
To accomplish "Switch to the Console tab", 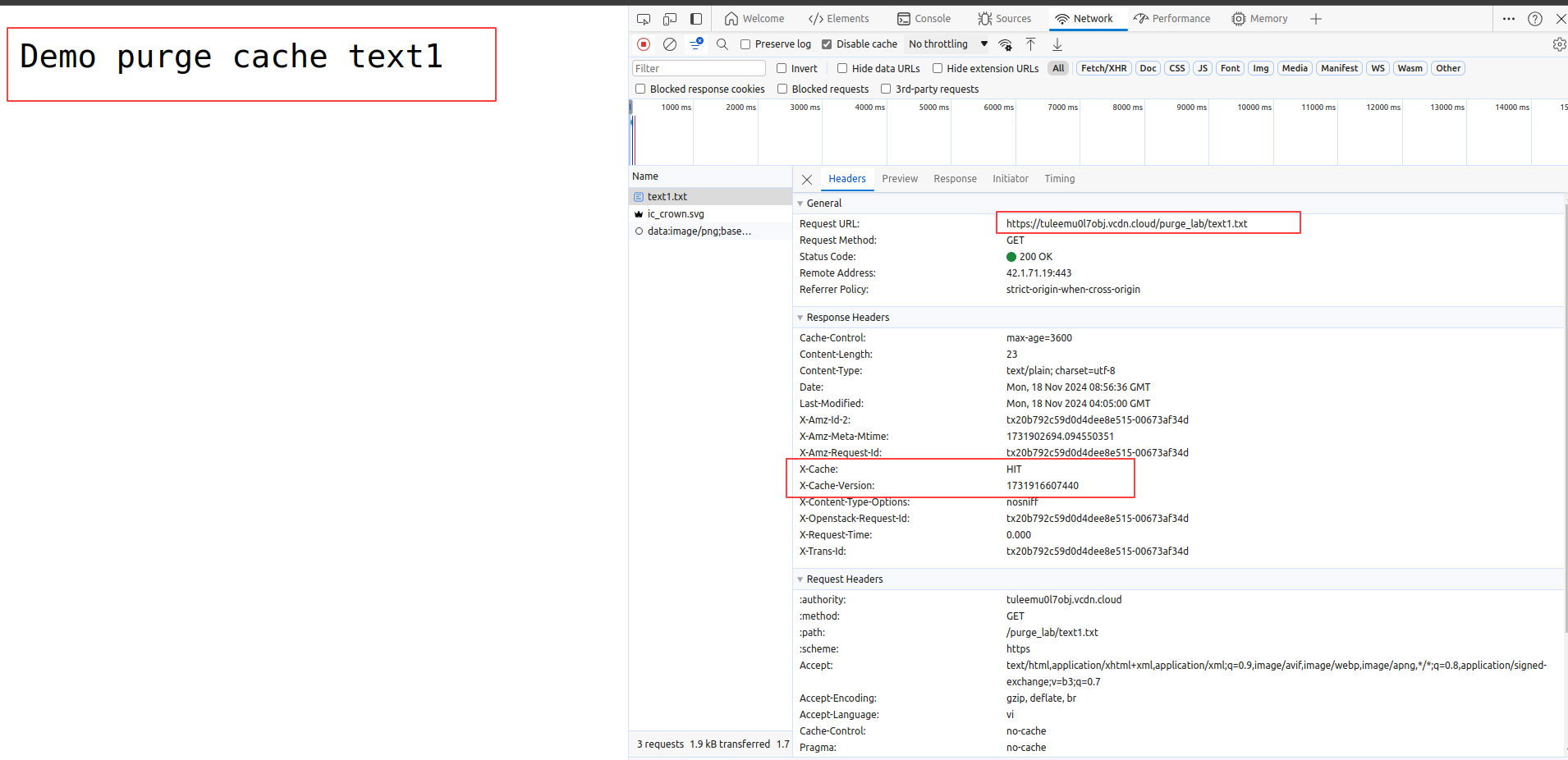I will 924,19.
